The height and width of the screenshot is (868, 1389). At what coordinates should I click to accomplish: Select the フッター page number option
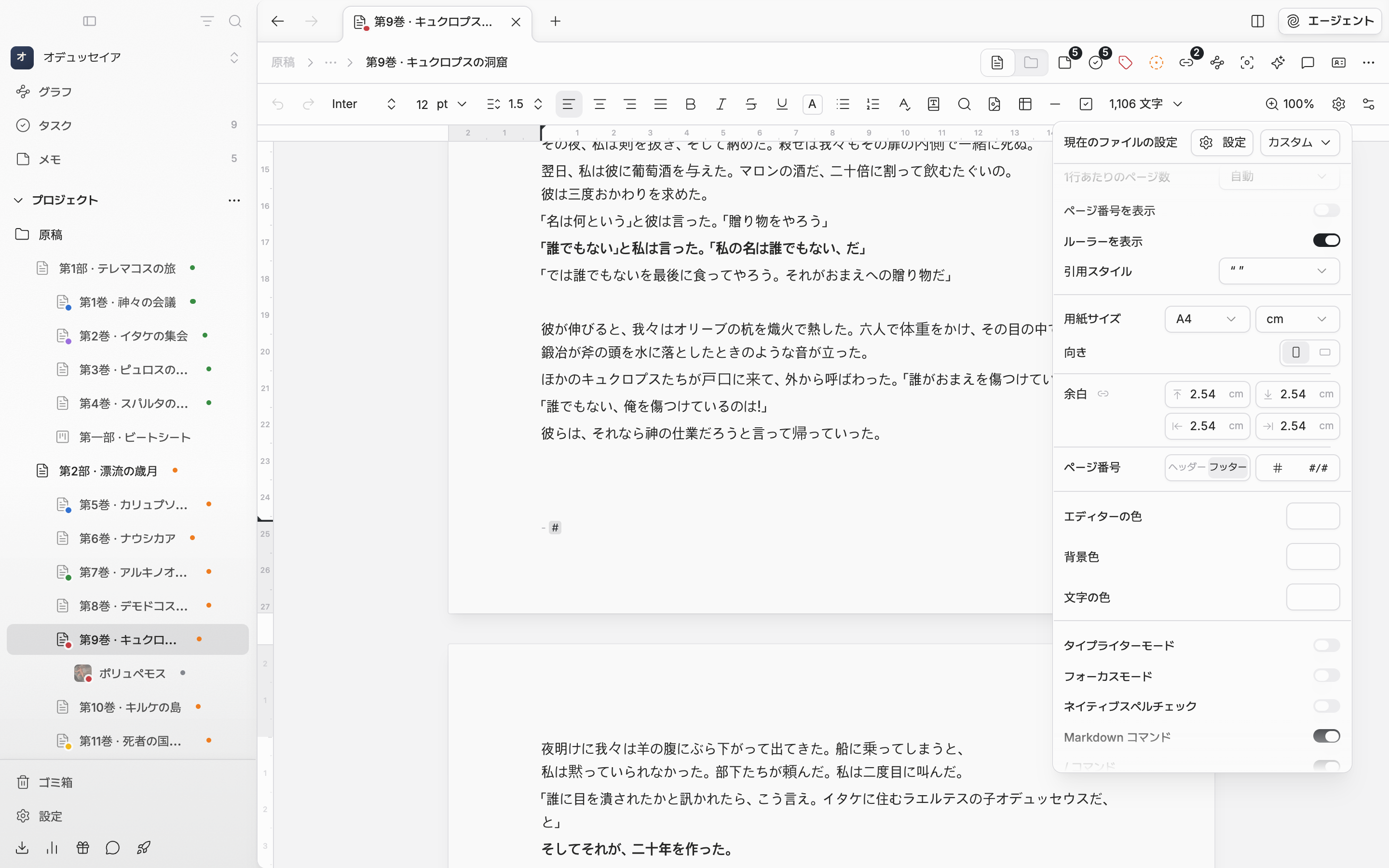tap(1228, 467)
